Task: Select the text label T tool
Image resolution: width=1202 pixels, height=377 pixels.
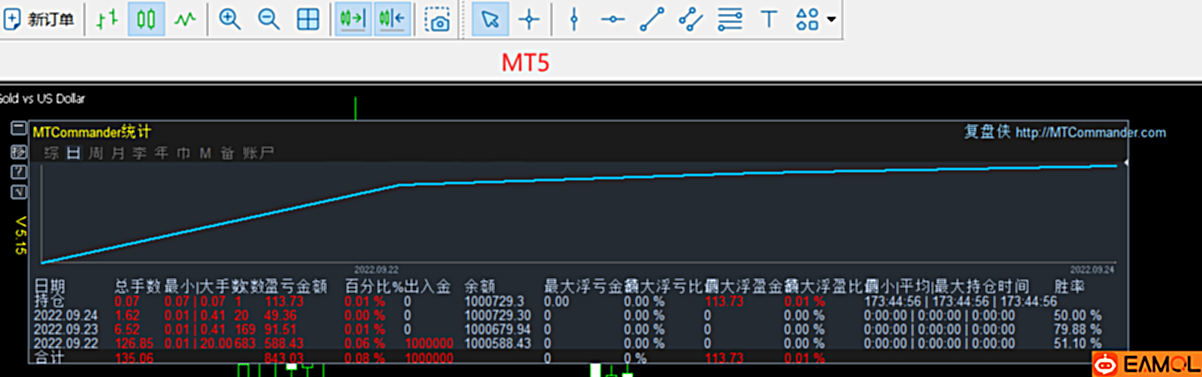Action: coord(769,19)
